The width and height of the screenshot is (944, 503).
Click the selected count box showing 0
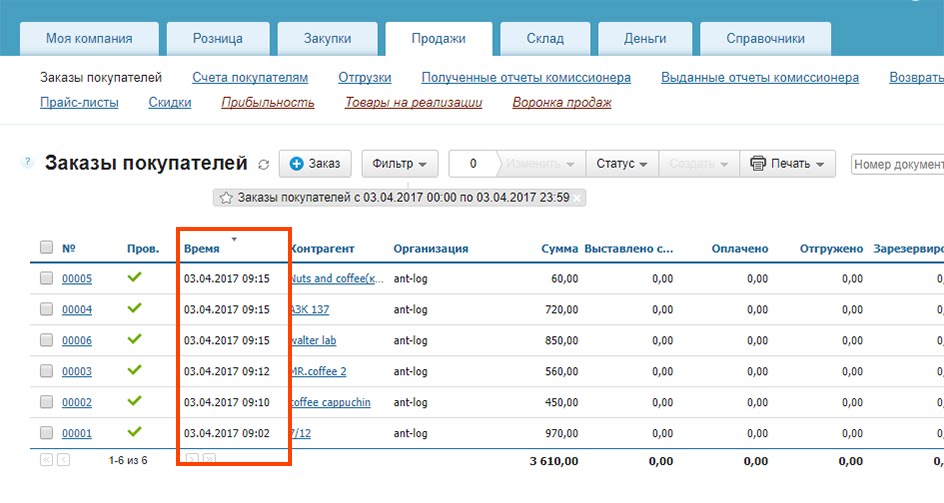pyautogui.click(x=473, y=164)
